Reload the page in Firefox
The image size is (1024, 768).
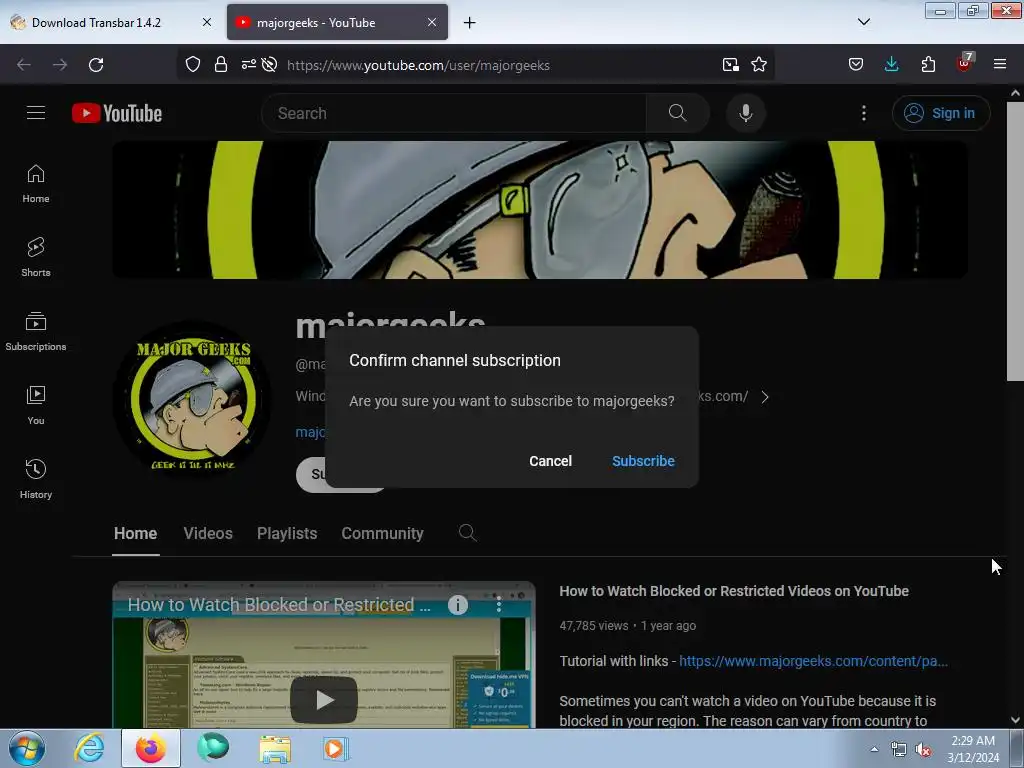pos(96,65)
